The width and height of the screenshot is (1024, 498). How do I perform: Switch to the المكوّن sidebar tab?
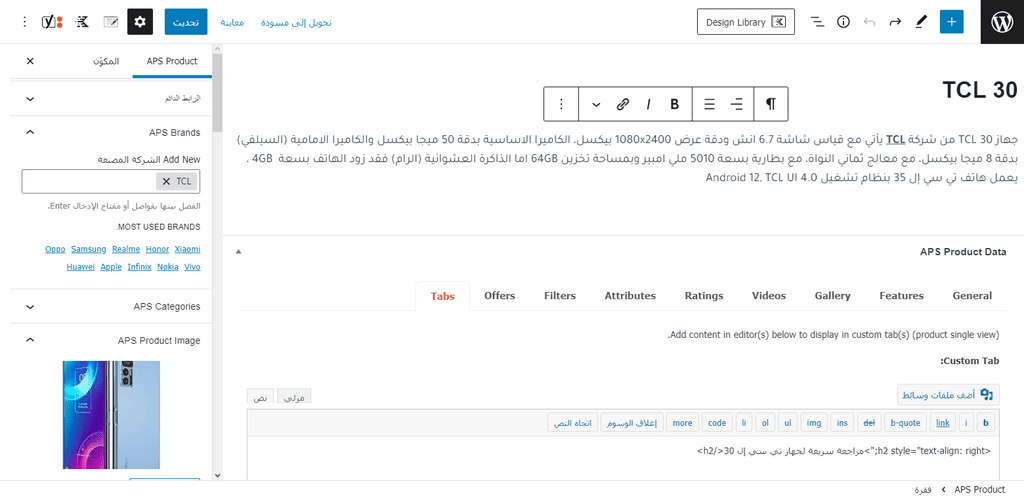tap(106, 61)
